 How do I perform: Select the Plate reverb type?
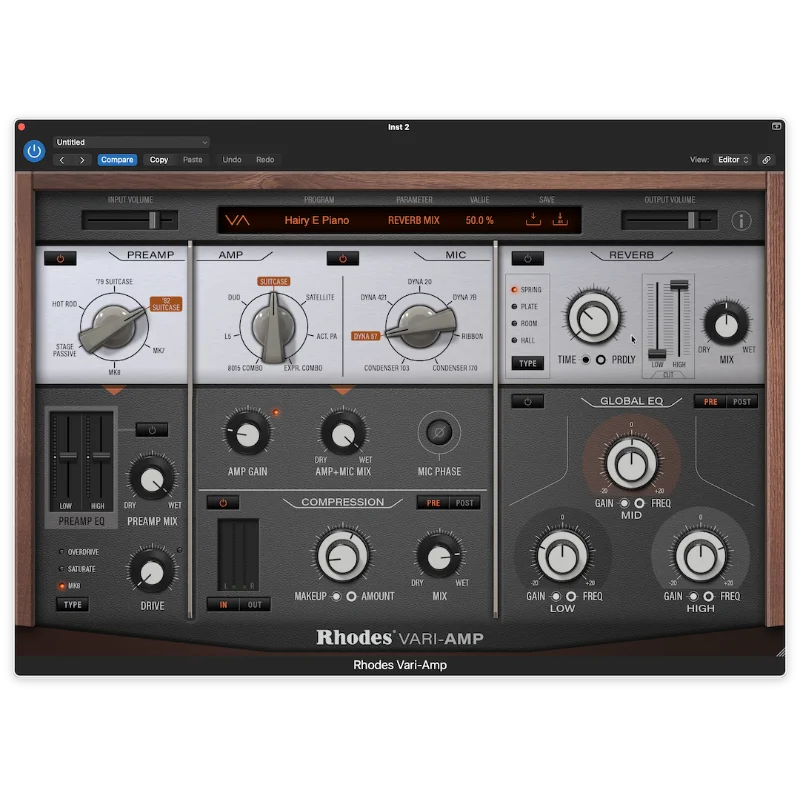pyautogui.click(x=524, y=307)
